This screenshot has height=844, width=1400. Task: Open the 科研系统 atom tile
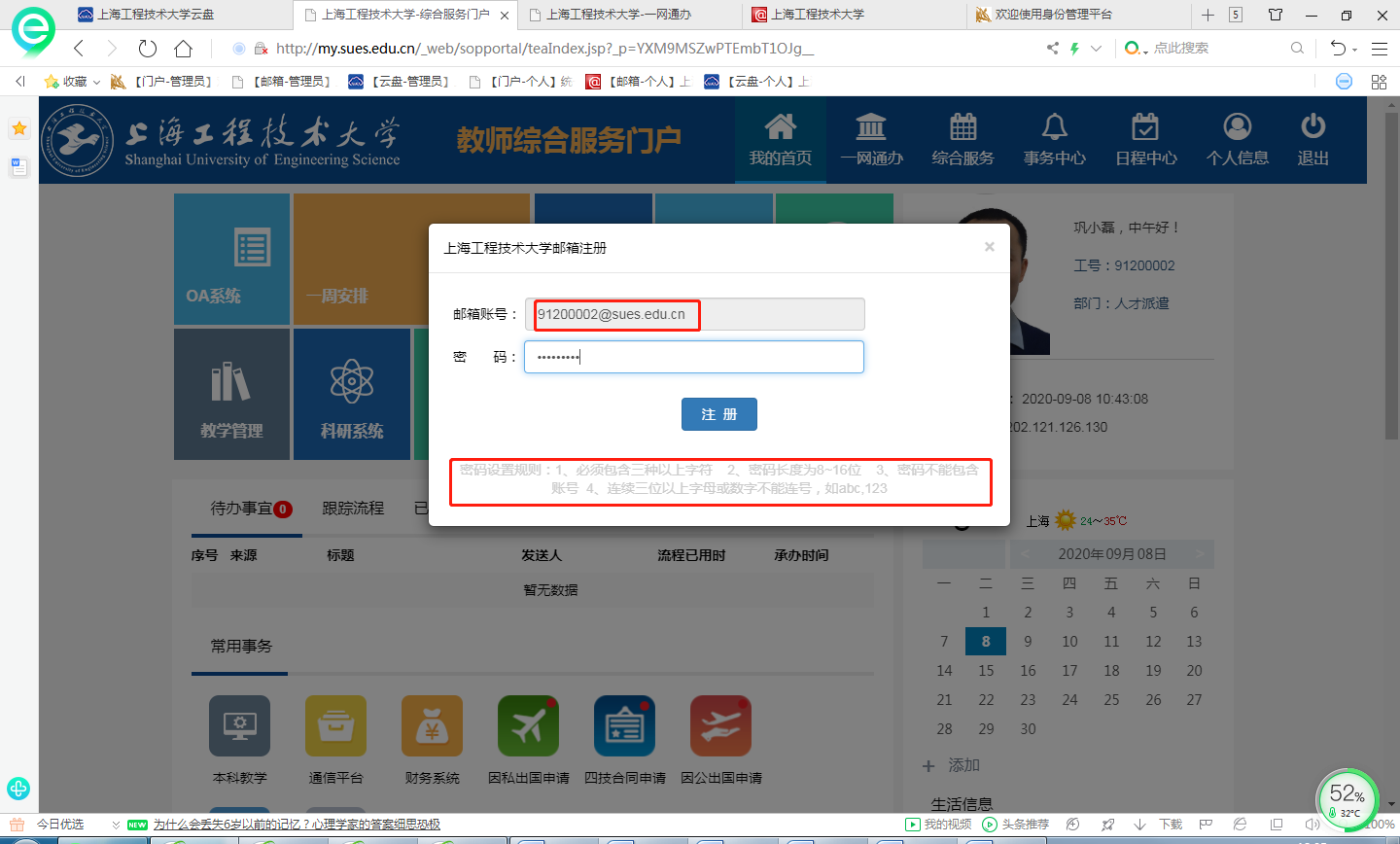point(352,394)
